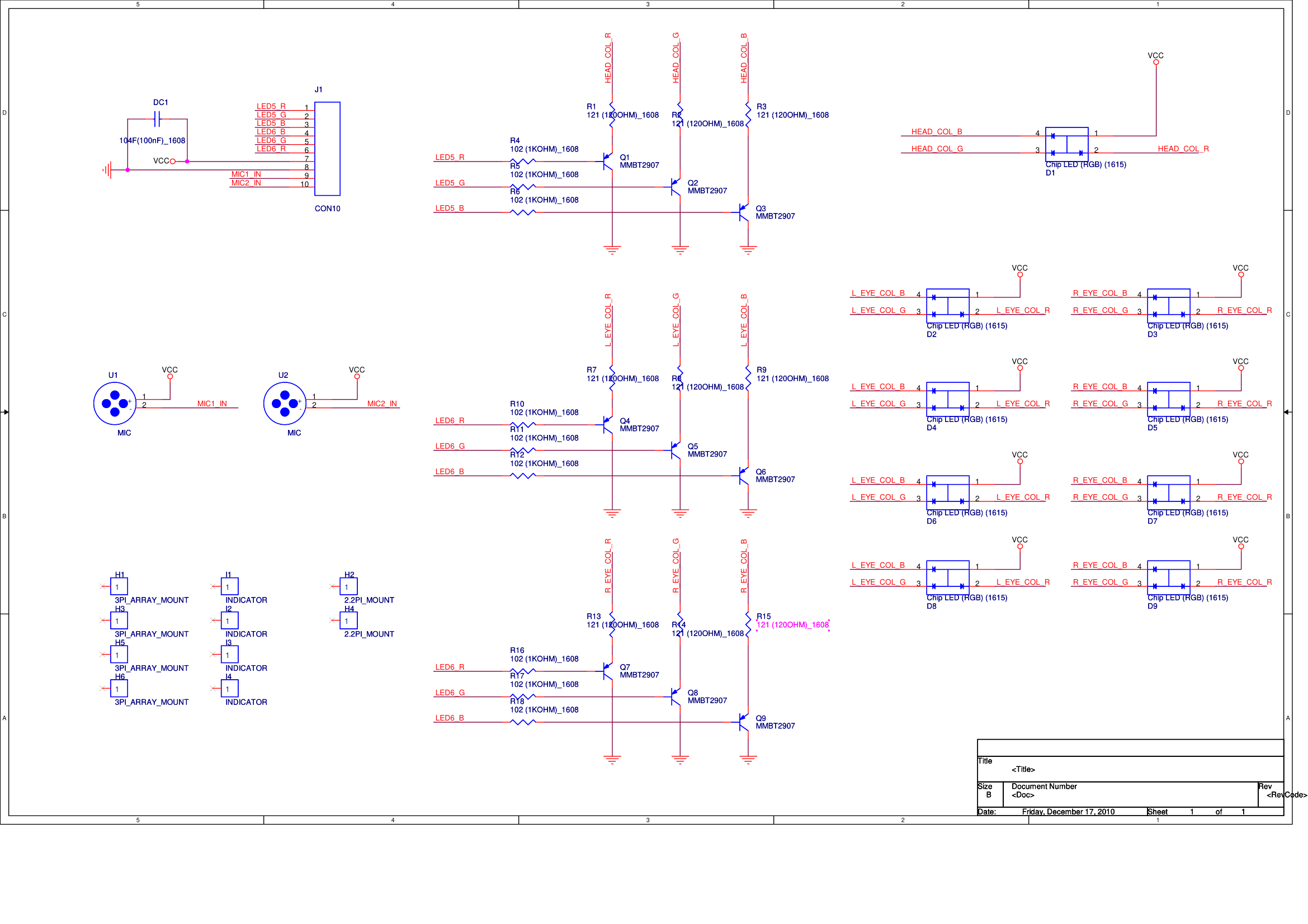Click the highlighted magenta R15 value text

(x=792, y=625)
